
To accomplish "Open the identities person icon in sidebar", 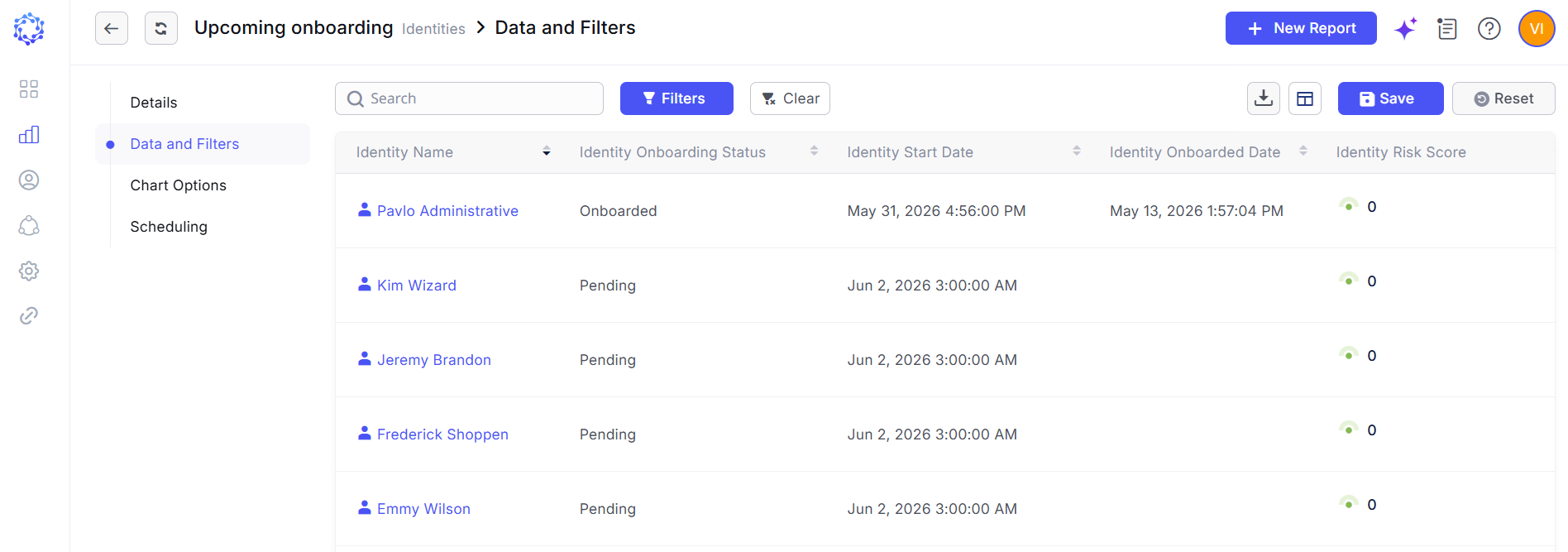I will 29,180.
